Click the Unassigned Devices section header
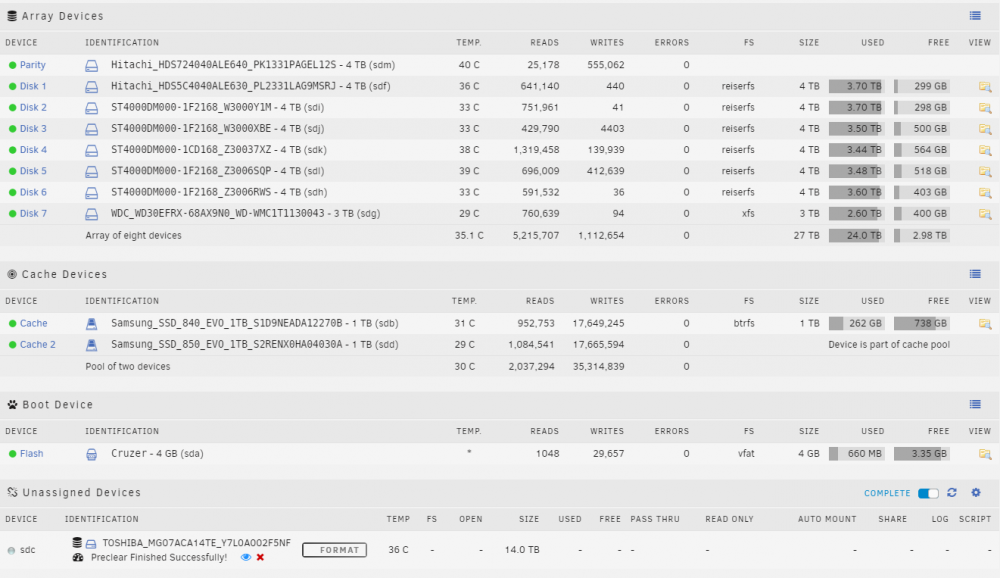This screenshot has height=578, width=1000. point(82,493)
